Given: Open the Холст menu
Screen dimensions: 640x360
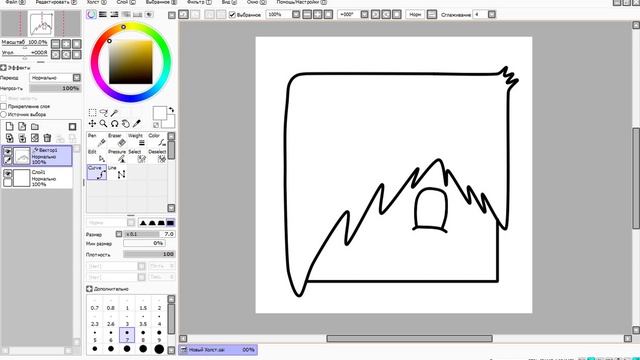Looking at the screenshot, I should pyautogui.click(x=97, y=2).
